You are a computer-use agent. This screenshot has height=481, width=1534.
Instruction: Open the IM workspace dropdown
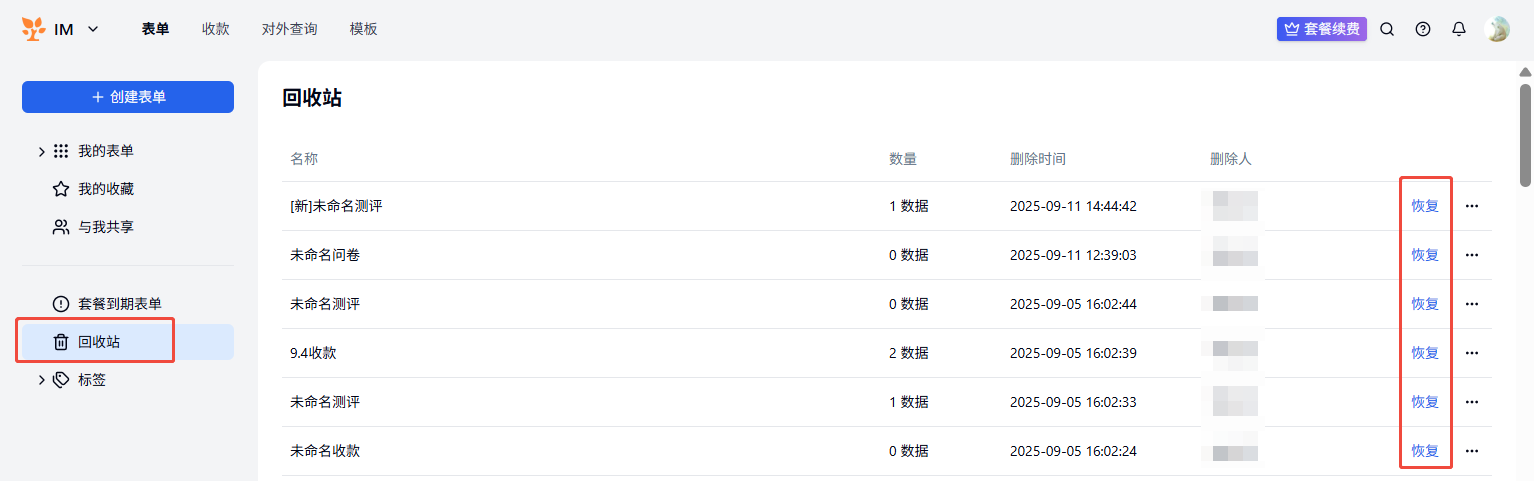(x=93, y=29)
